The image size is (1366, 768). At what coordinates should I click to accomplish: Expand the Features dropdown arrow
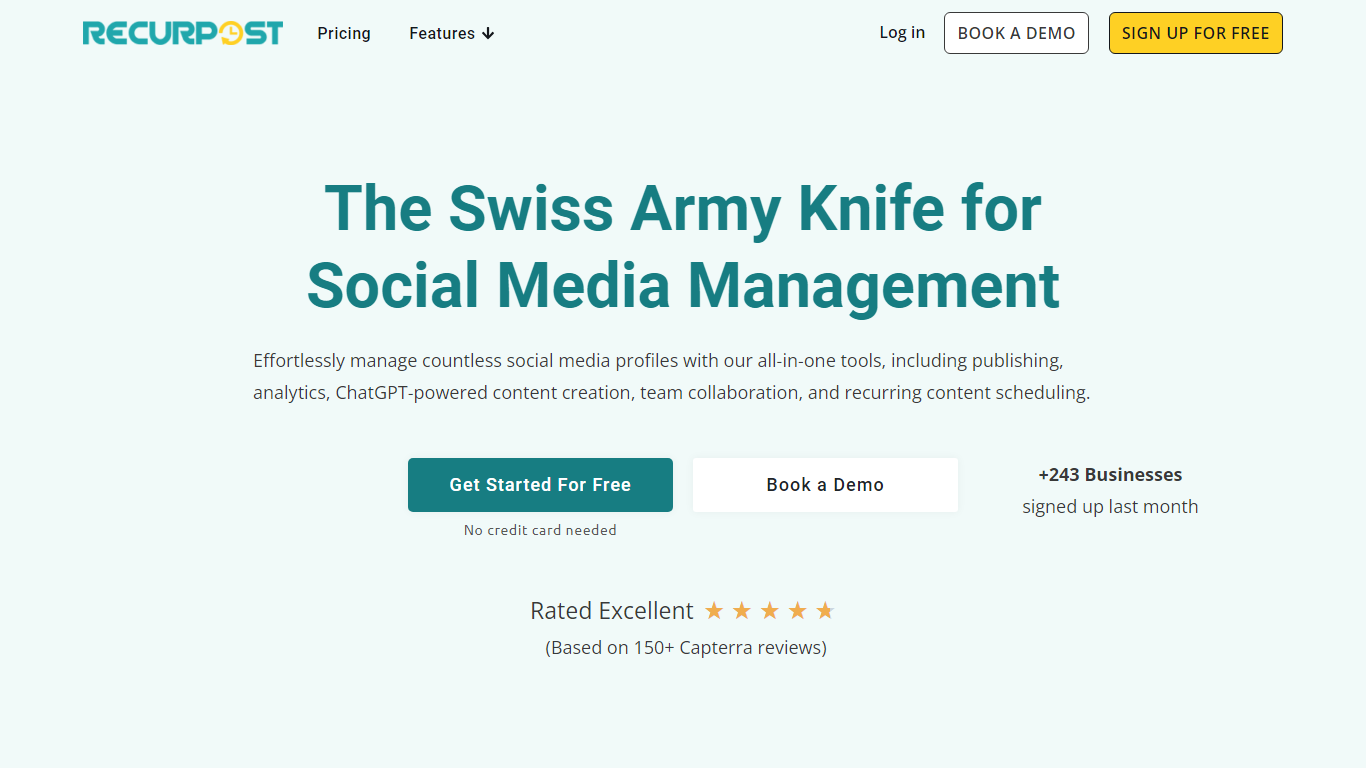coord(488,34)
